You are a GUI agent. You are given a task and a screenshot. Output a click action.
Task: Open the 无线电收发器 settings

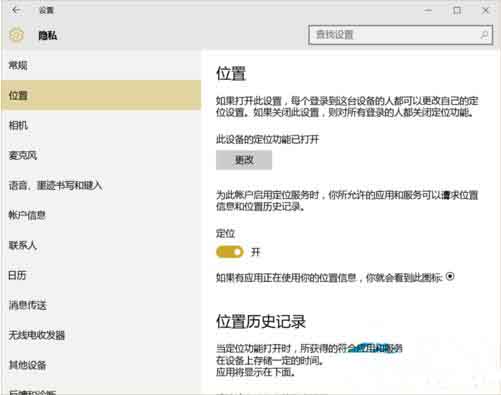coord(101,335)
